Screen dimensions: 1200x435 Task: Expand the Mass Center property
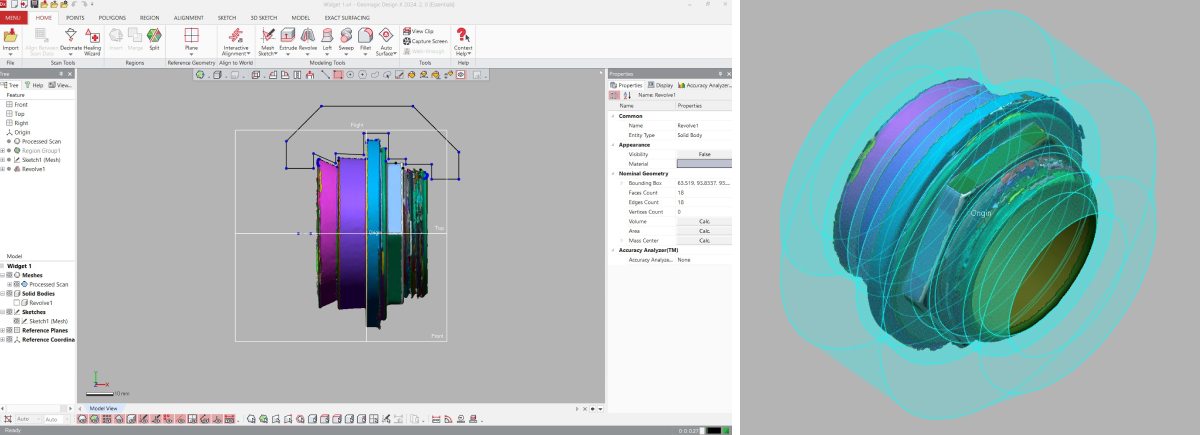(621, 240)
